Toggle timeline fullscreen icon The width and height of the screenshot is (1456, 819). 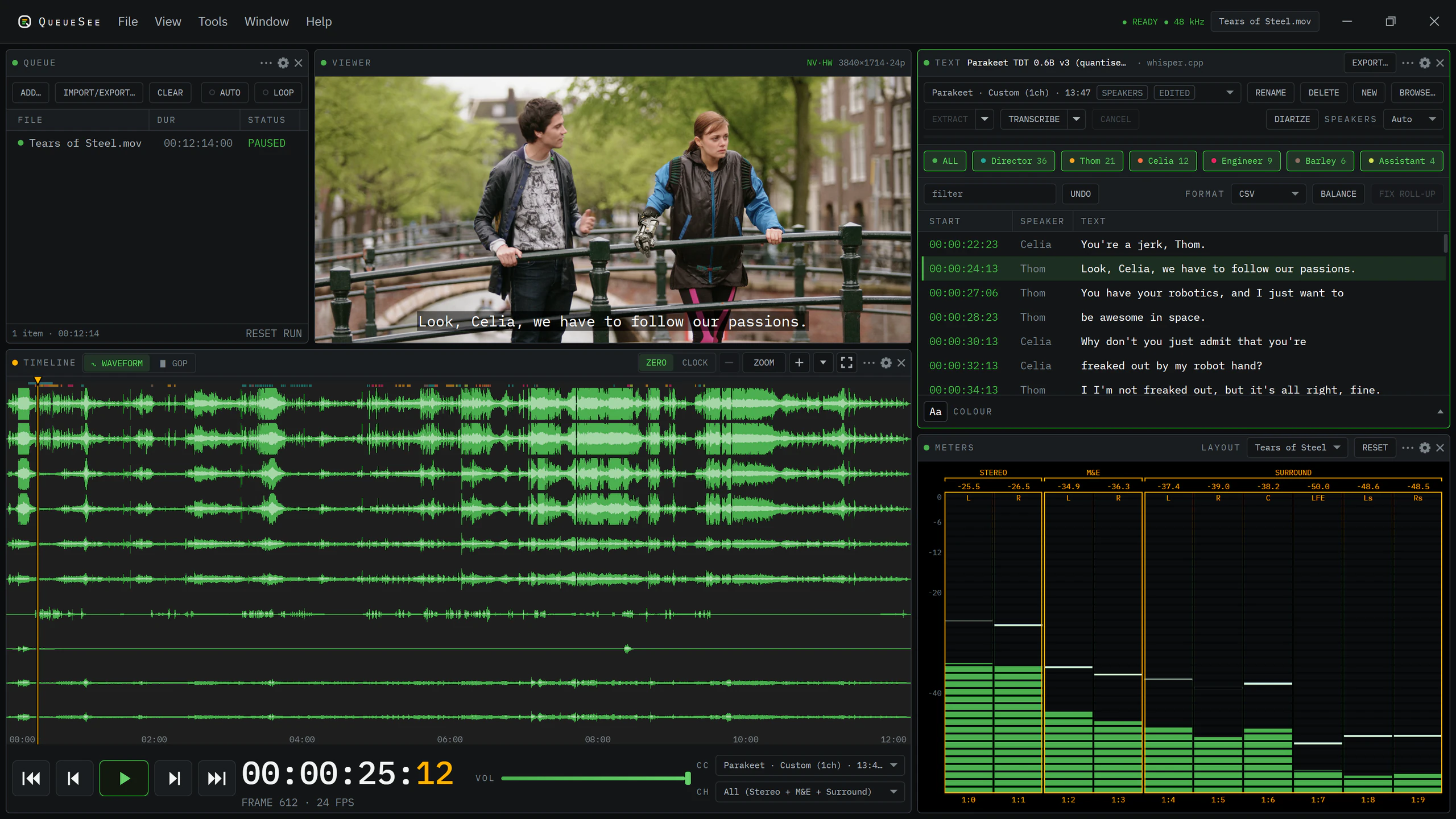click(x=847, y=363)
